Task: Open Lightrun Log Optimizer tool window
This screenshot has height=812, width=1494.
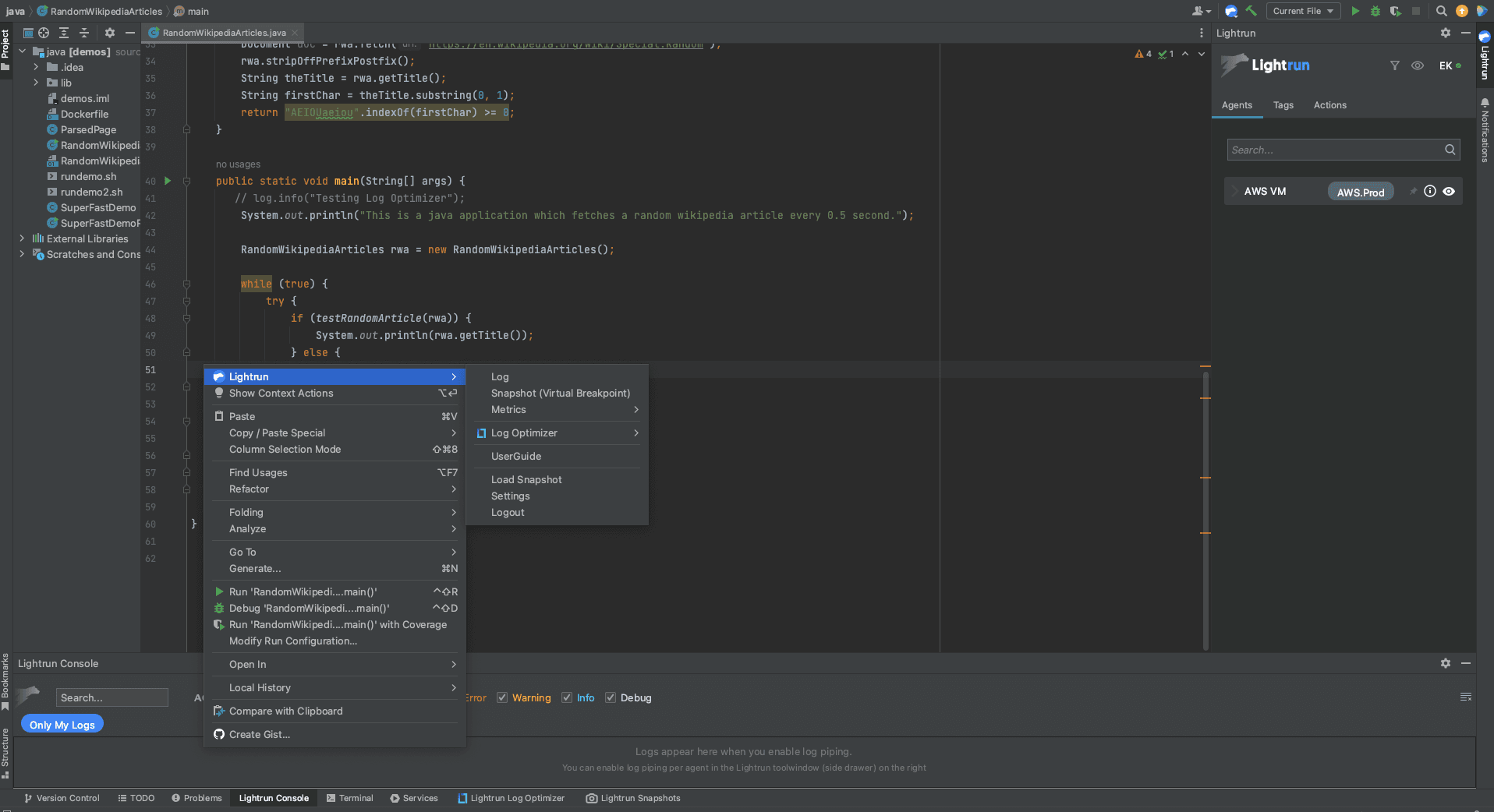Action: (x=511, y=798)
